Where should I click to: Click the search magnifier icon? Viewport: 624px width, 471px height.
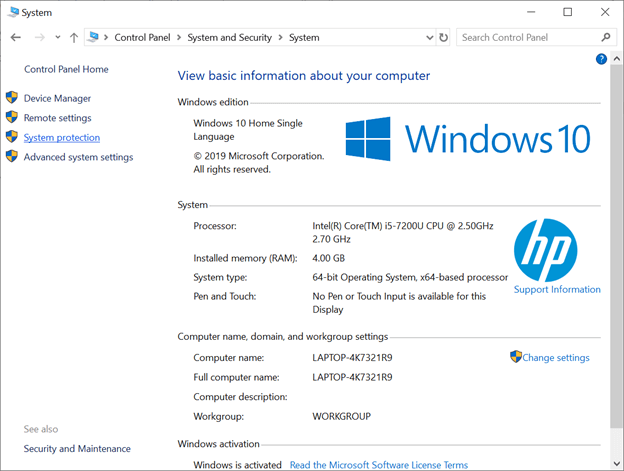[606, 37]
